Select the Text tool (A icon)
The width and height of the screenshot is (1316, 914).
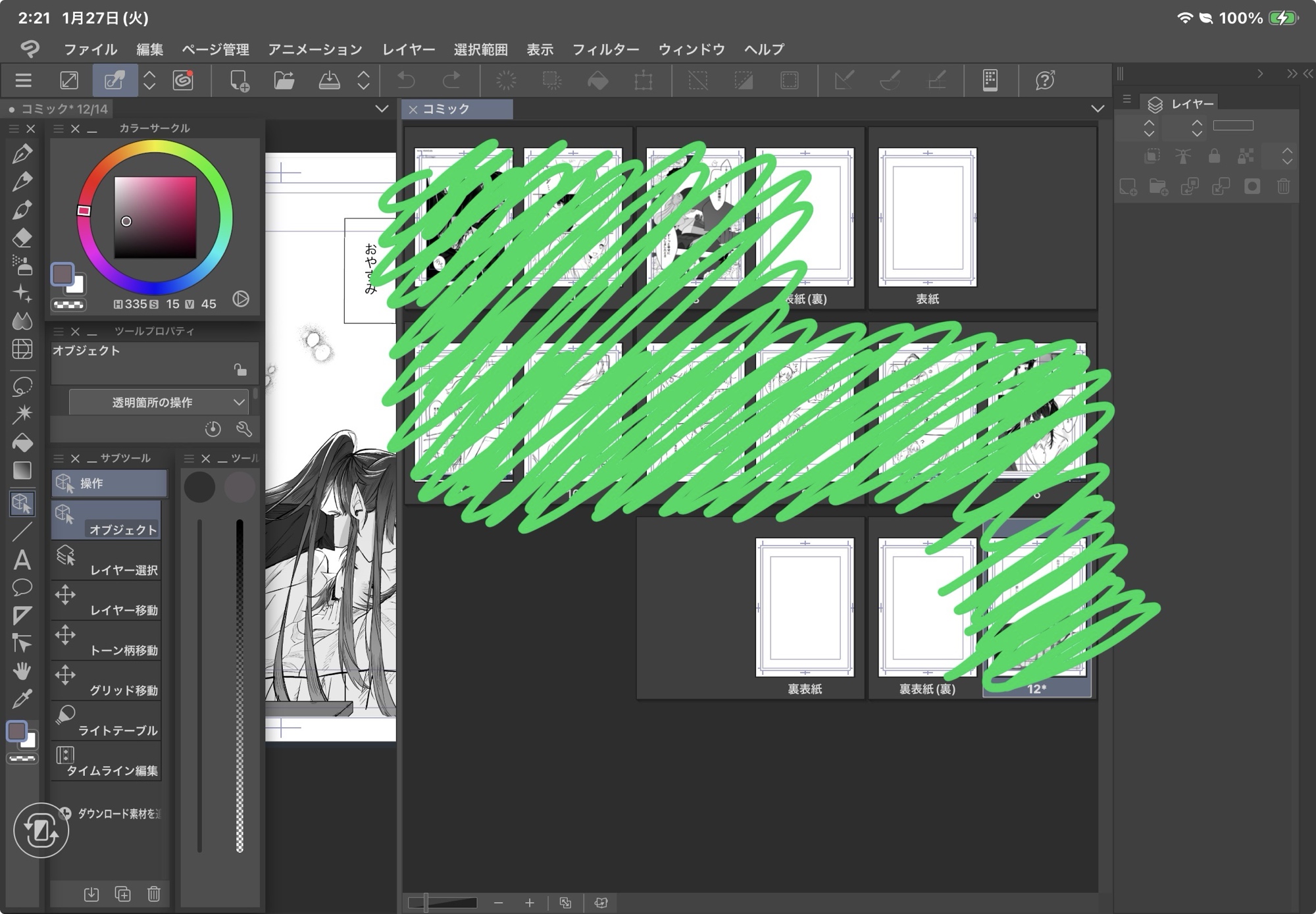pyautogui.click(x=22, y=560)
